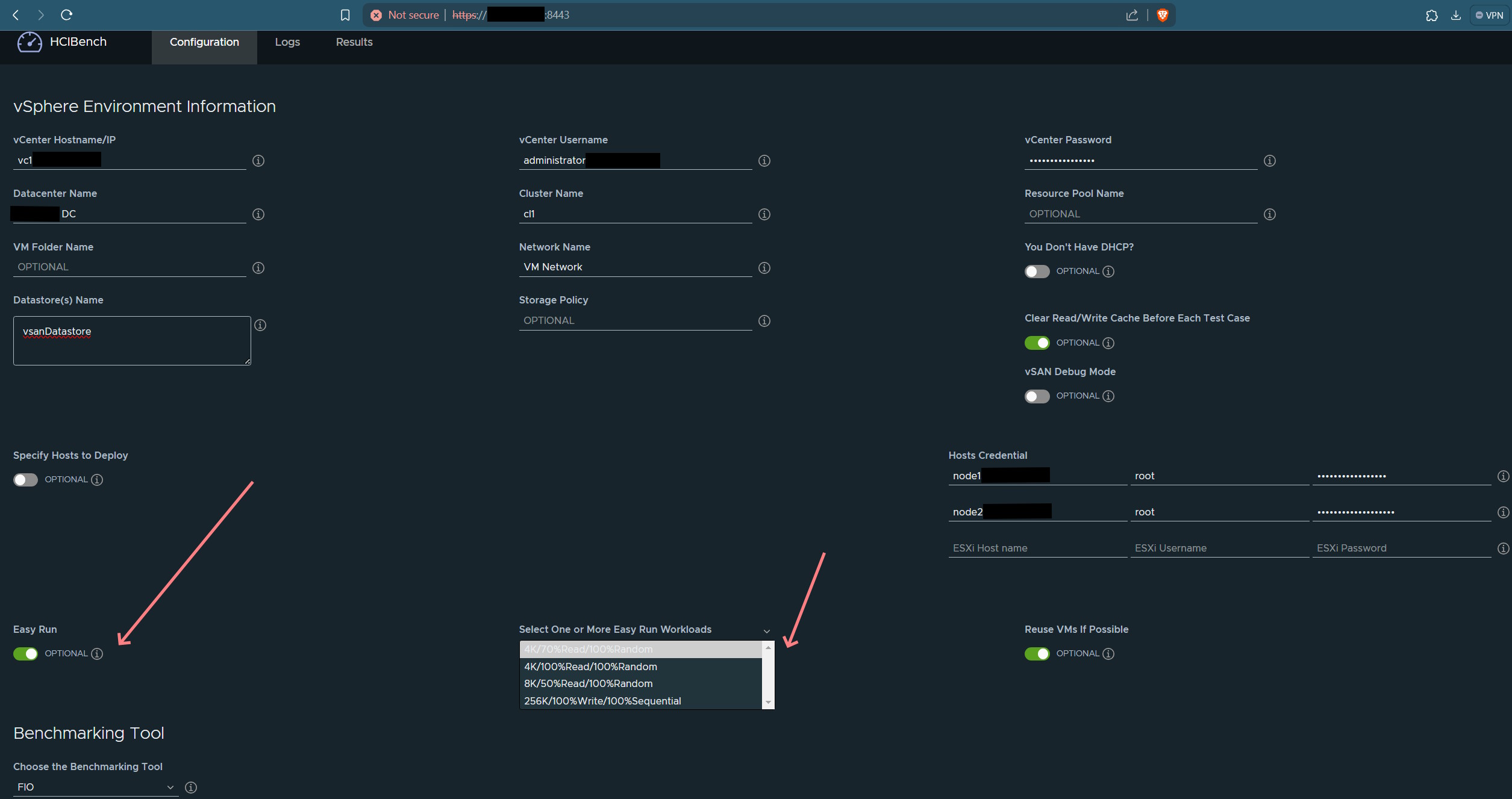Reload the page with refresh button
Viewport: 1512px width, 799px height.
(67, 15)
